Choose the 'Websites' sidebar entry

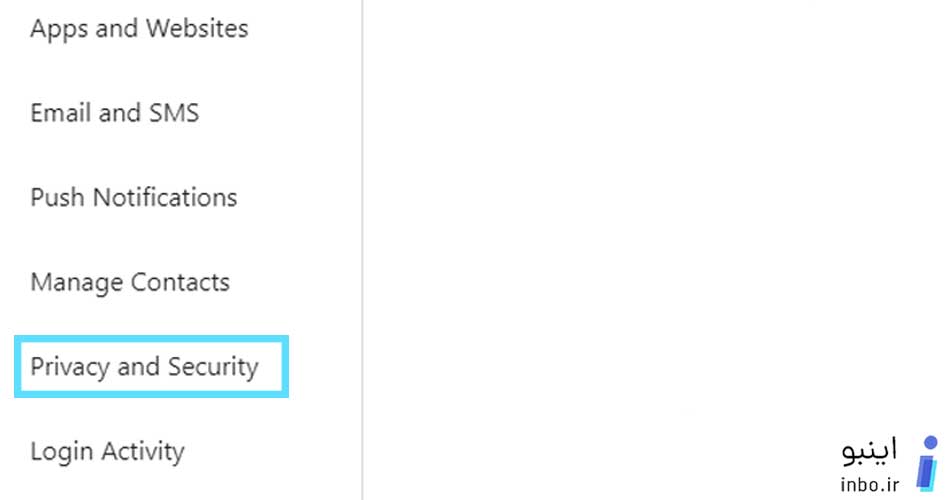point(139,28)
